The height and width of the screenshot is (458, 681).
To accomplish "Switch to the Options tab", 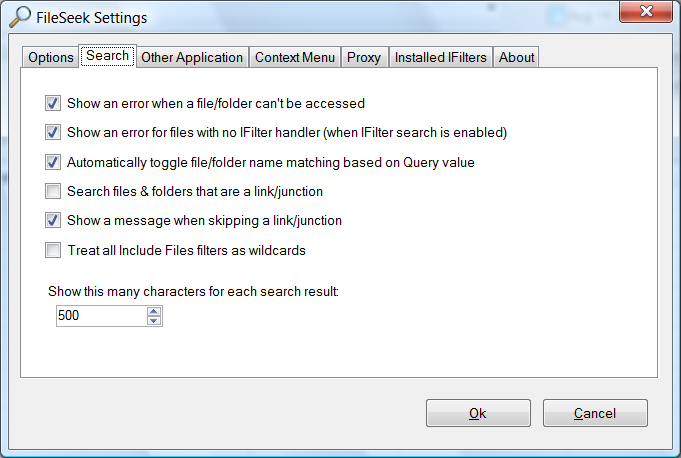I will click(51, 58).
